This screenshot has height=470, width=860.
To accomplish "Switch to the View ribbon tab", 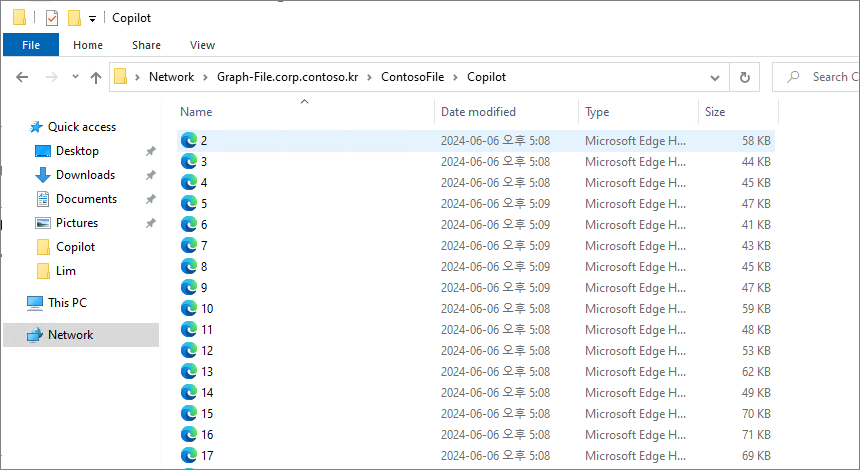I will pos(202,45).
